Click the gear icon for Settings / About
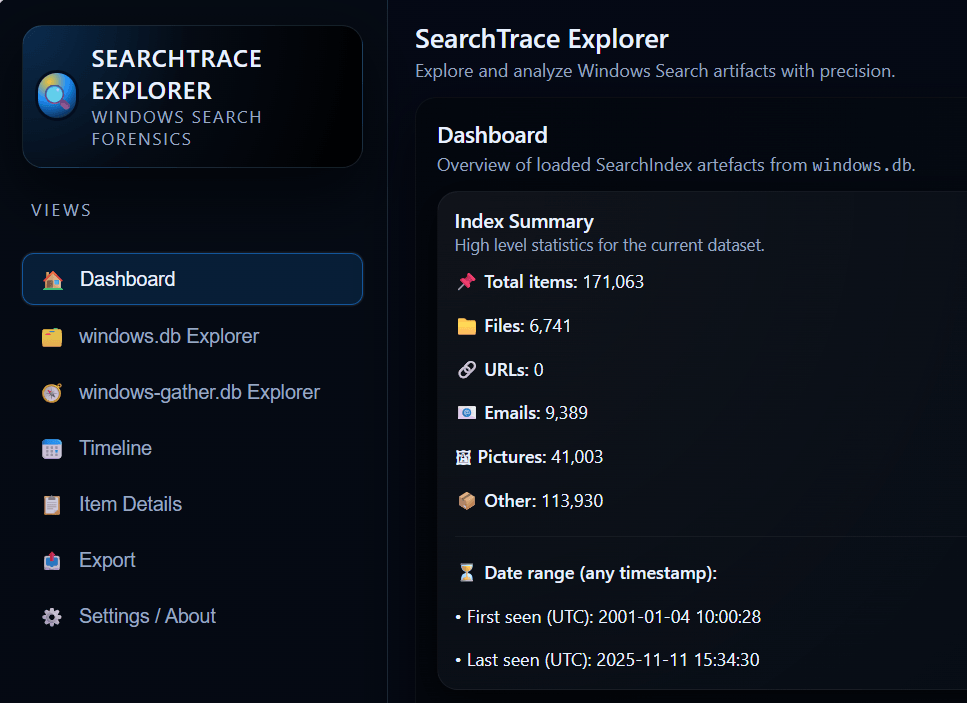 point(52,617)
